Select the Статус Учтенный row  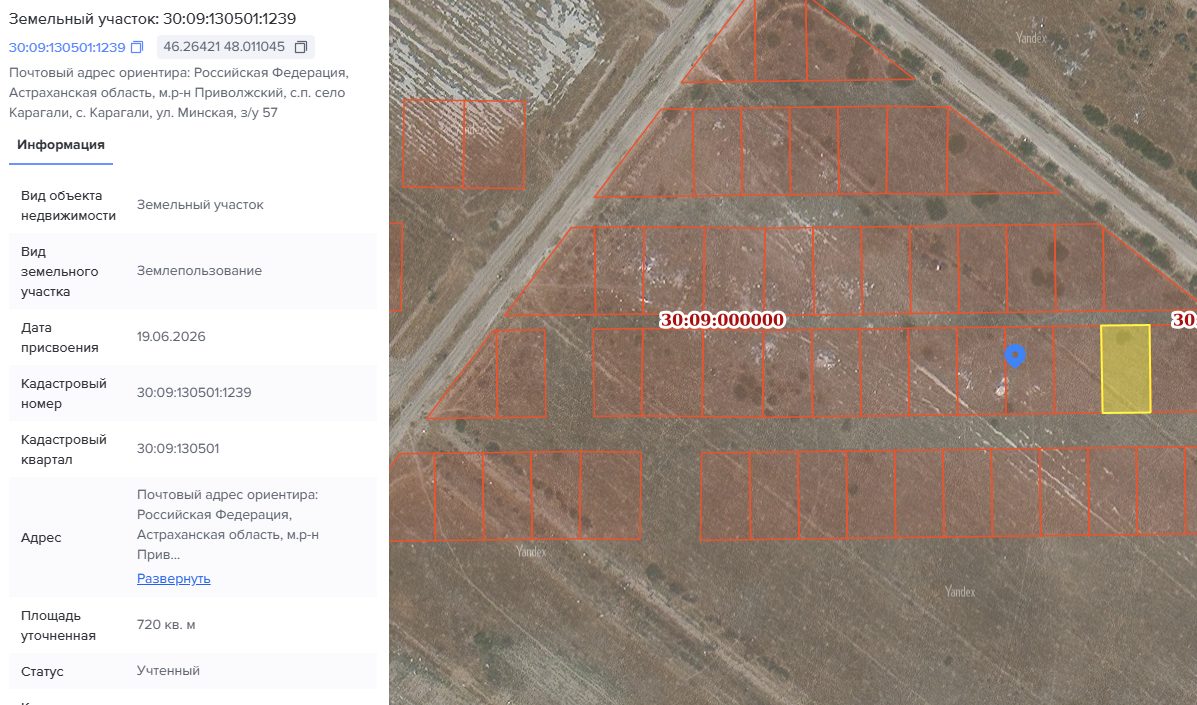coord(193,671)
